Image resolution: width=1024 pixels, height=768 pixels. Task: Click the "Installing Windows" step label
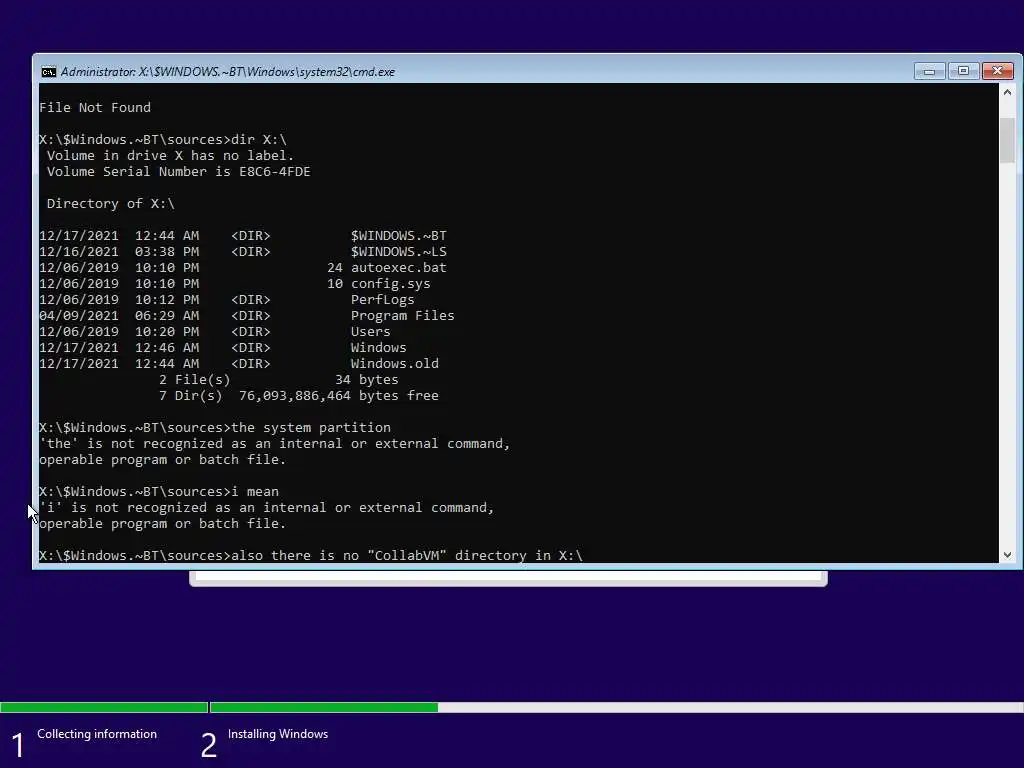278,734
